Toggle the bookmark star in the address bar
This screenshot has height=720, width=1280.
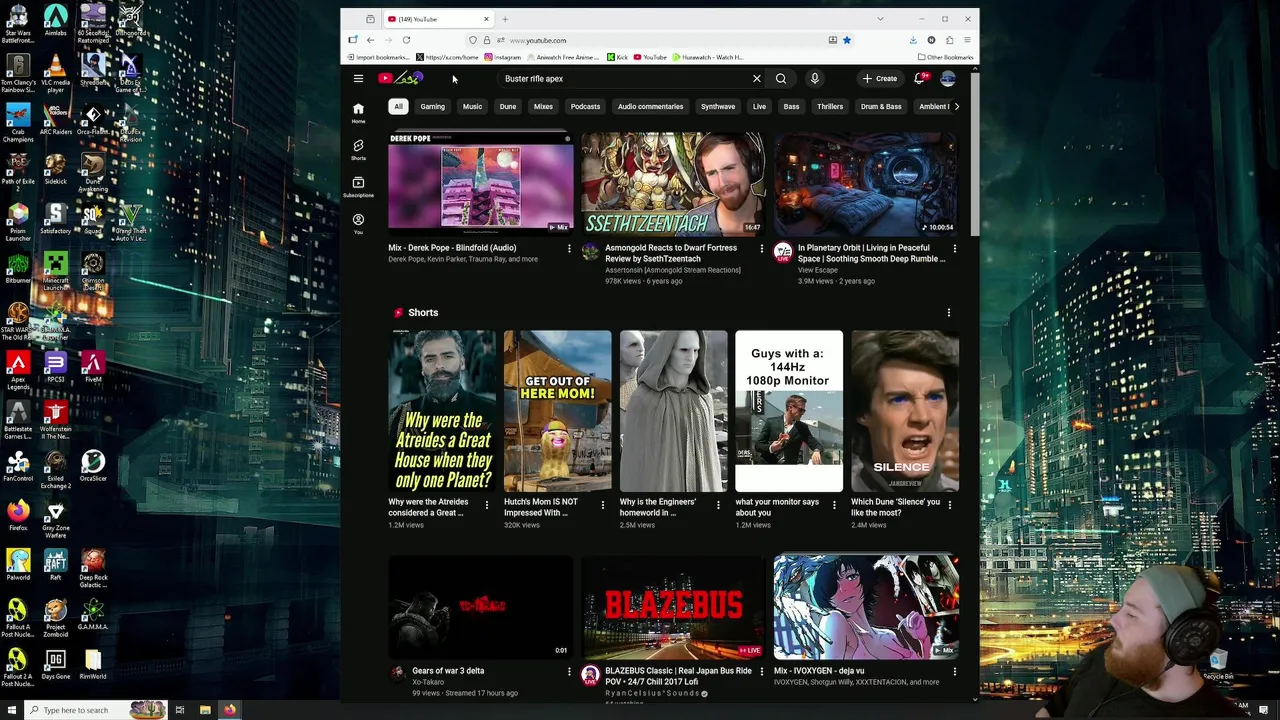click(x=846, y=40)
